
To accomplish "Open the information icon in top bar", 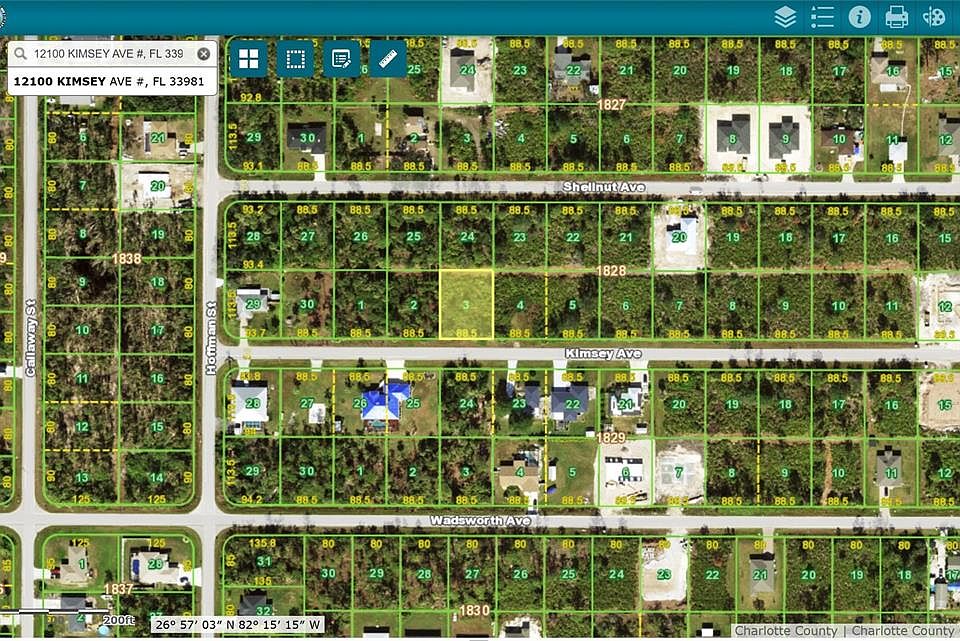I will coord(860,17).
